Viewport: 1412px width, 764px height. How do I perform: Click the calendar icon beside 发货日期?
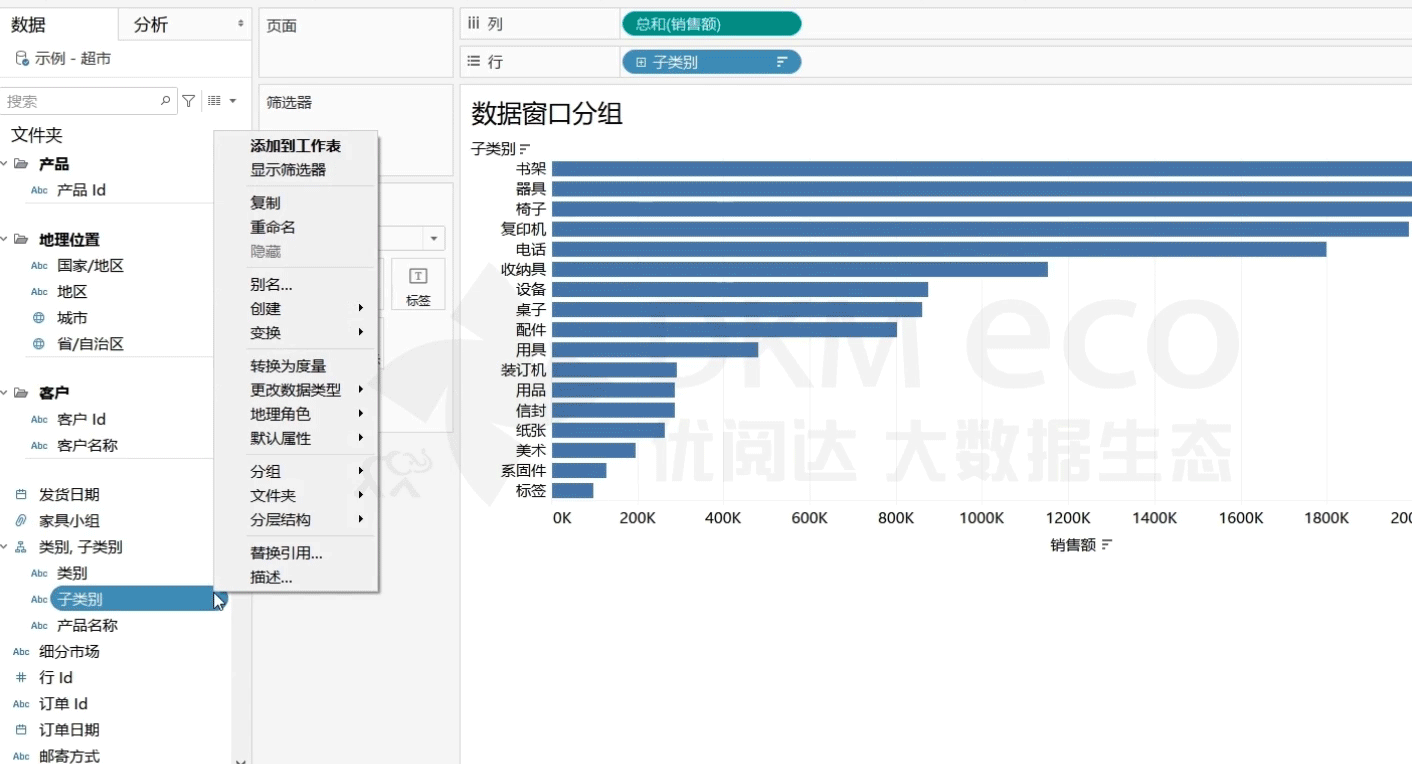coord(21,495)
